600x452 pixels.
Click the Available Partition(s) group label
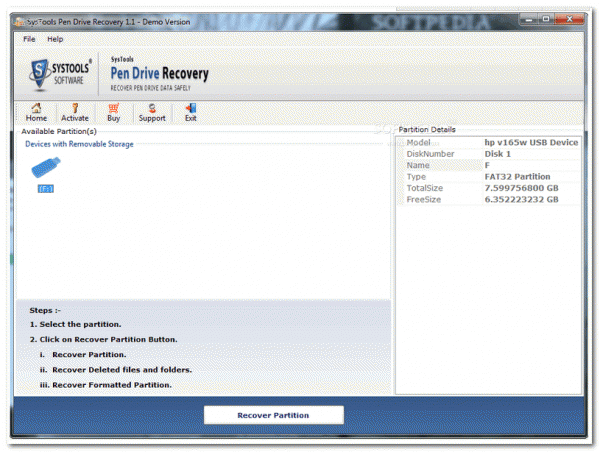59,131
